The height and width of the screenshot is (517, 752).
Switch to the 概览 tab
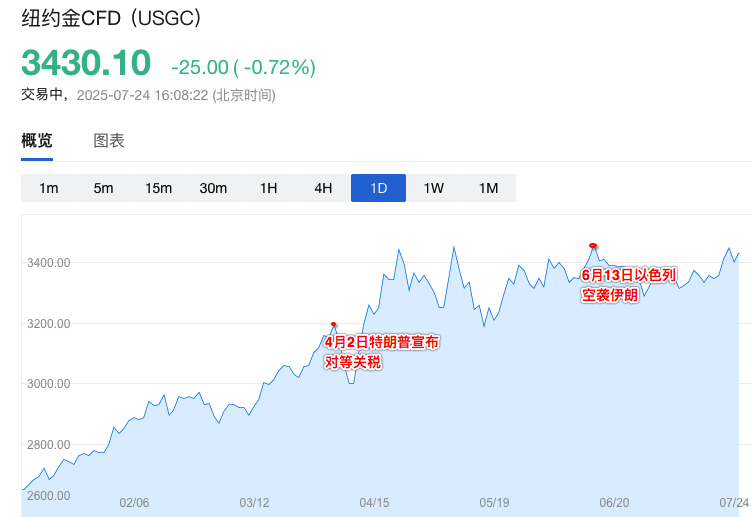coord(37,141)
